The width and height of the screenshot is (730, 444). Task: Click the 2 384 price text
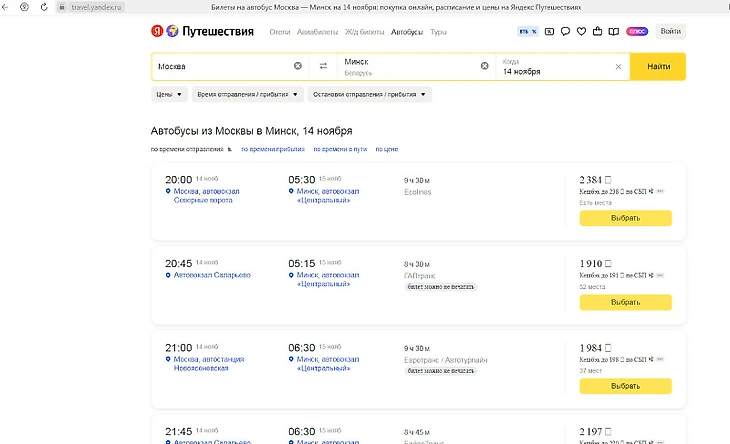pyautogui.click(x=595, y=180)
